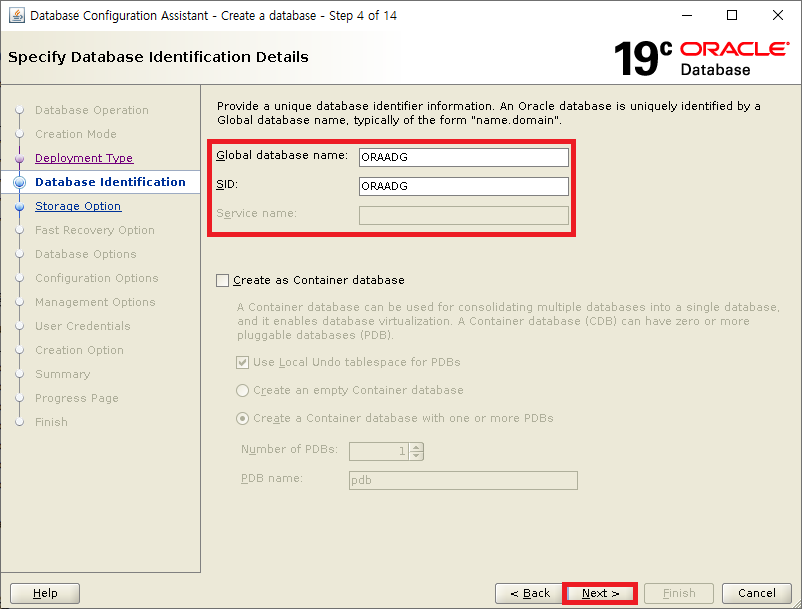This screenshot has height=609, width=802.
Task: Click the Database Identification step bullet
Action: point(19,183)
